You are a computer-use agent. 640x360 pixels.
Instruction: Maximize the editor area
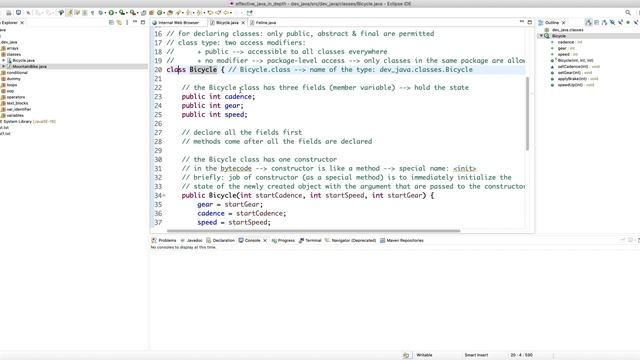(530, 22)
